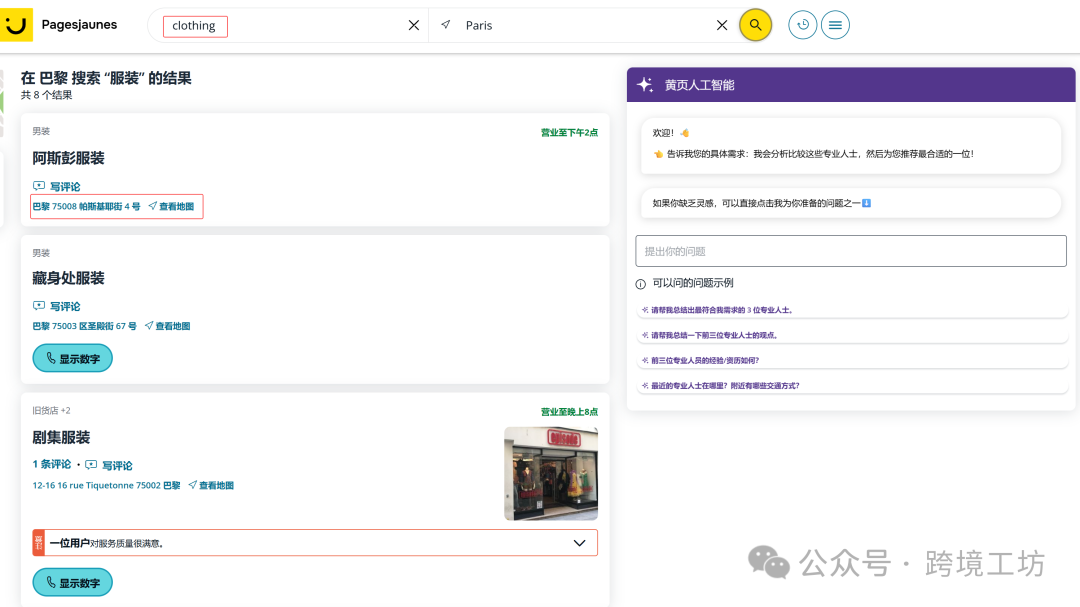Click 写评论 under 阿斯彭服装
Screen dimensions: 1080x607
(63, 186)
